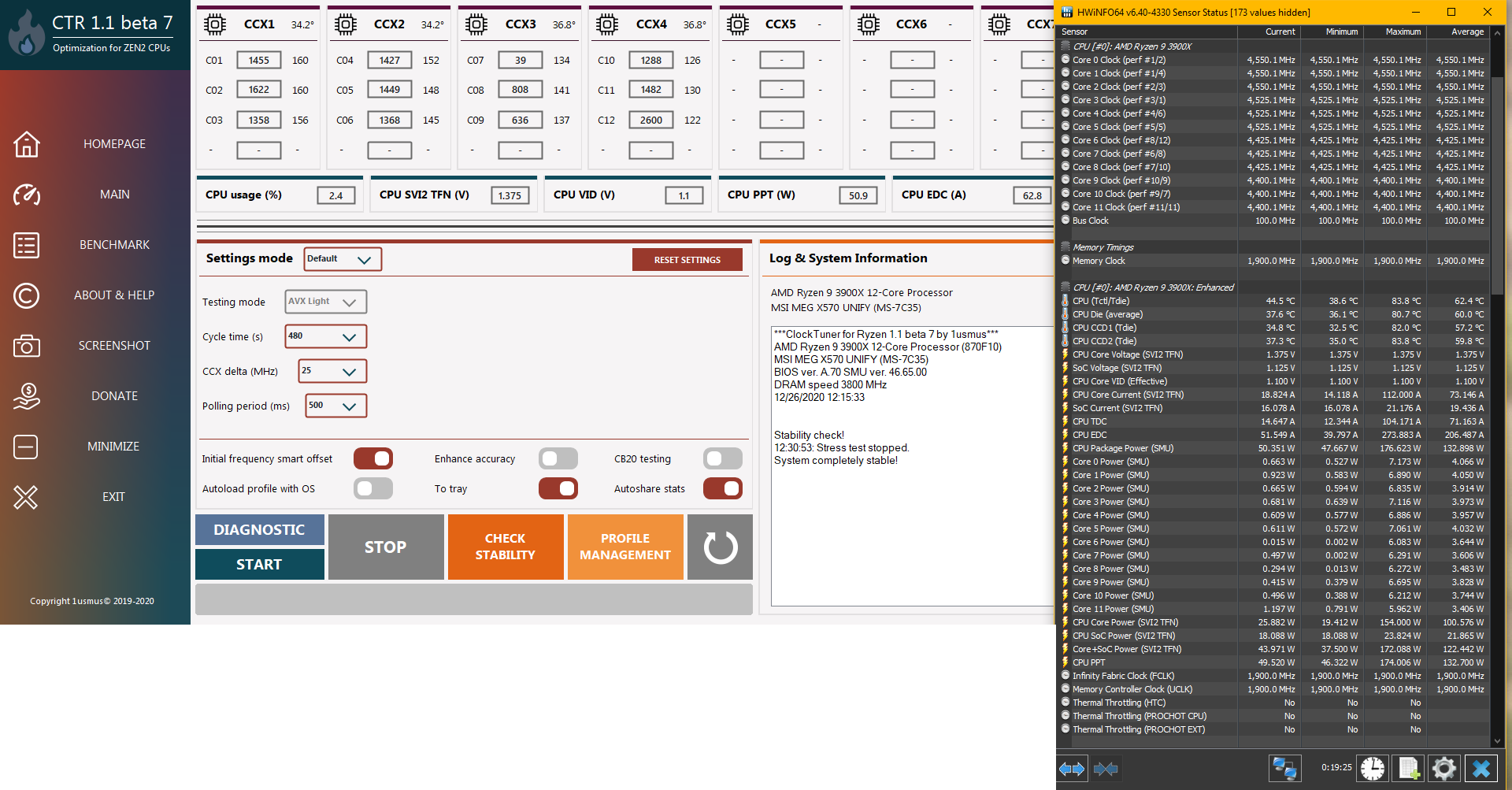Click the thermometer icon beside CPU (Tctl/Tdie)
This screenshot has height=790, width=1512.
tap(1065, 301)
